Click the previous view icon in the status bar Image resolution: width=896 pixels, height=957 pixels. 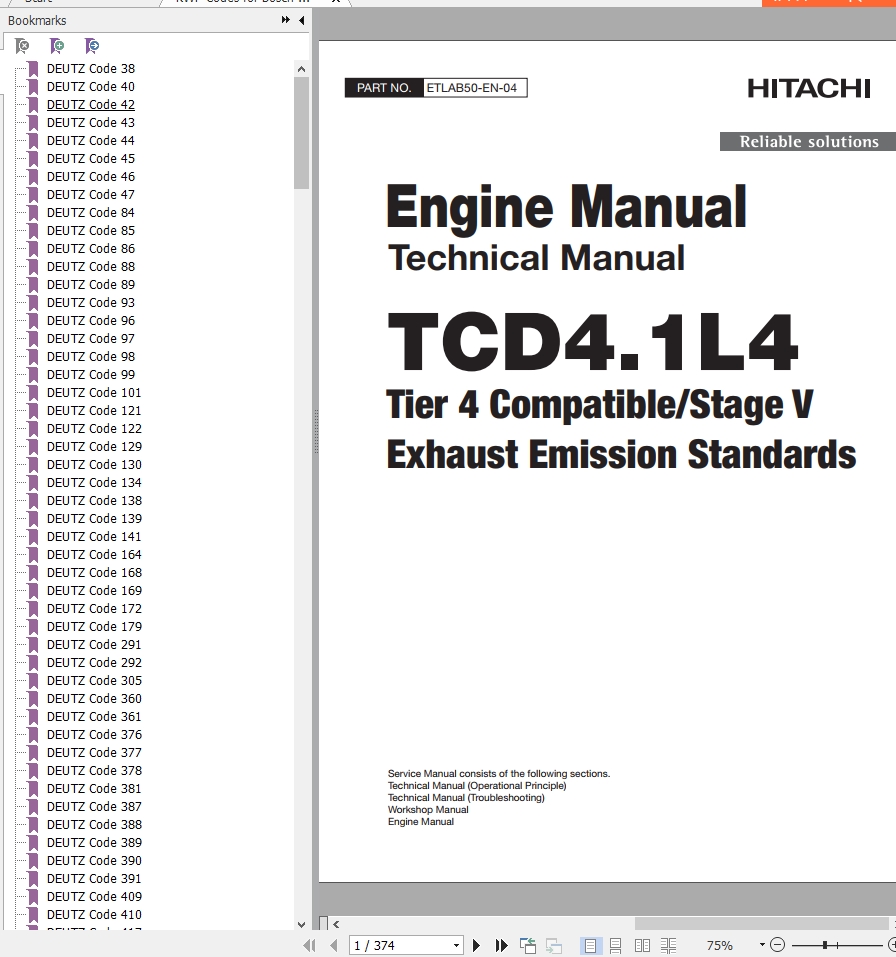click(x=528, y=945)
